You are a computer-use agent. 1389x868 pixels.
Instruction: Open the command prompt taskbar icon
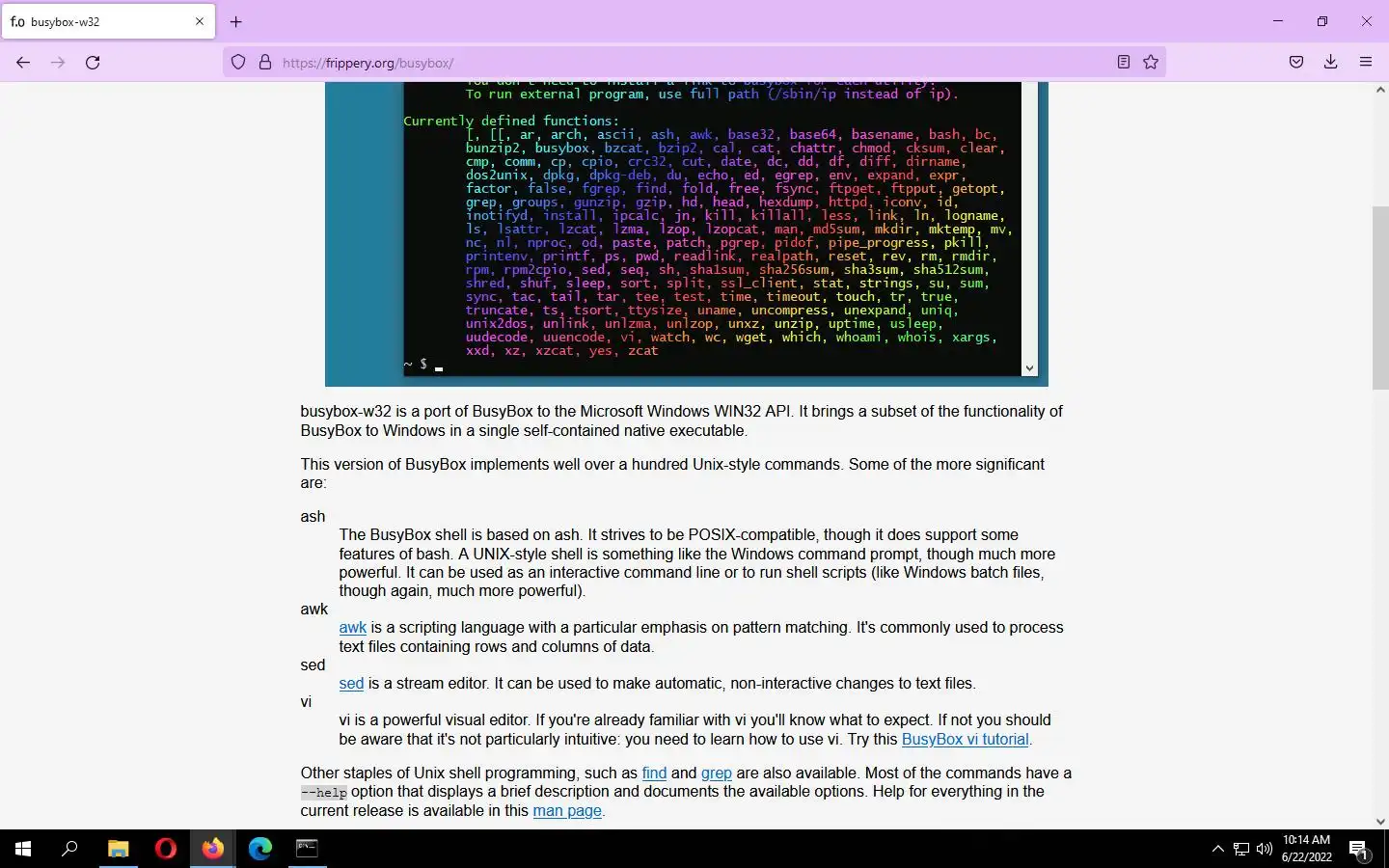click(307, 849)
